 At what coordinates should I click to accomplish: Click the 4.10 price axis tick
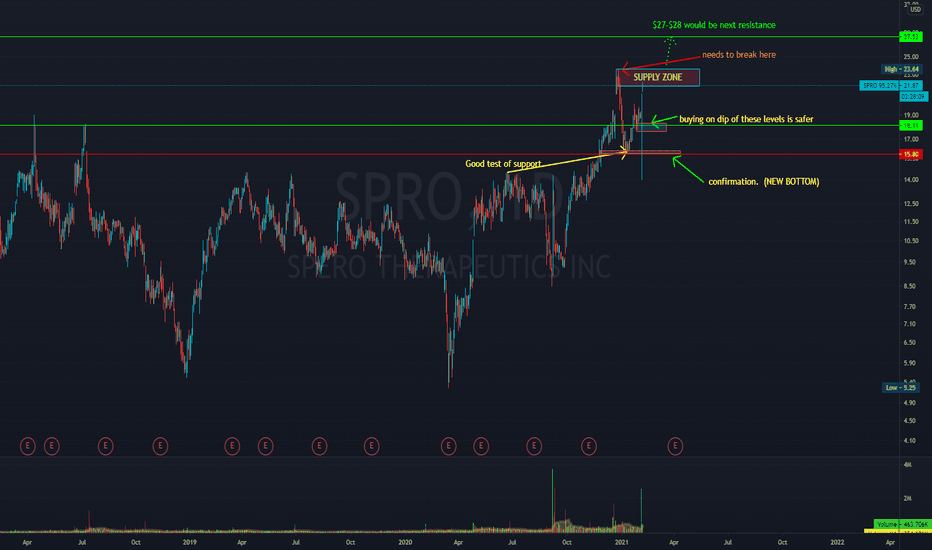pyautogui.click(x=910, y=441)
